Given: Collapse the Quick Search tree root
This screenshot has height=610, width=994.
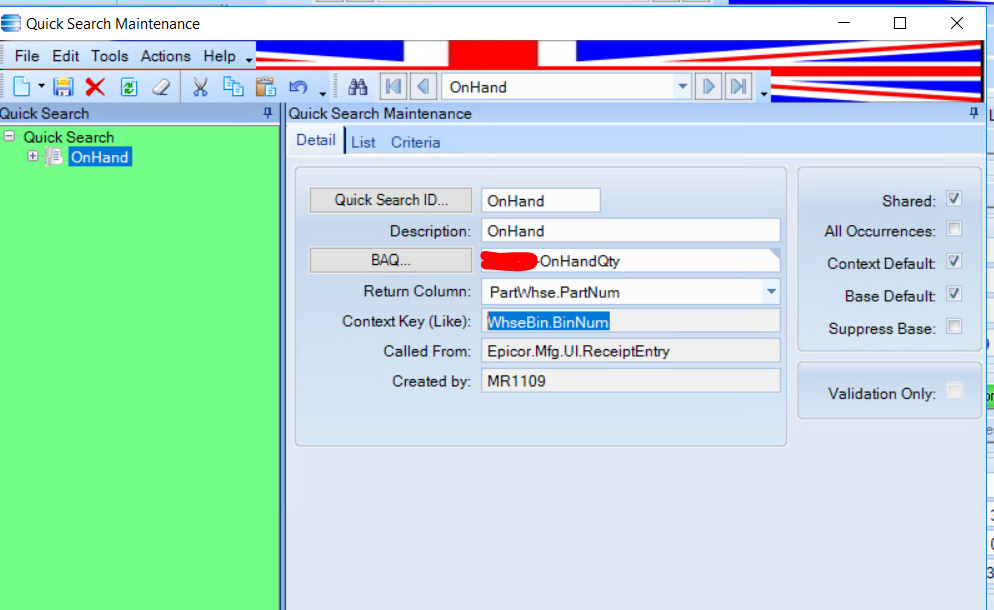Looking at the screenshot, I should [x=9, y=136].
